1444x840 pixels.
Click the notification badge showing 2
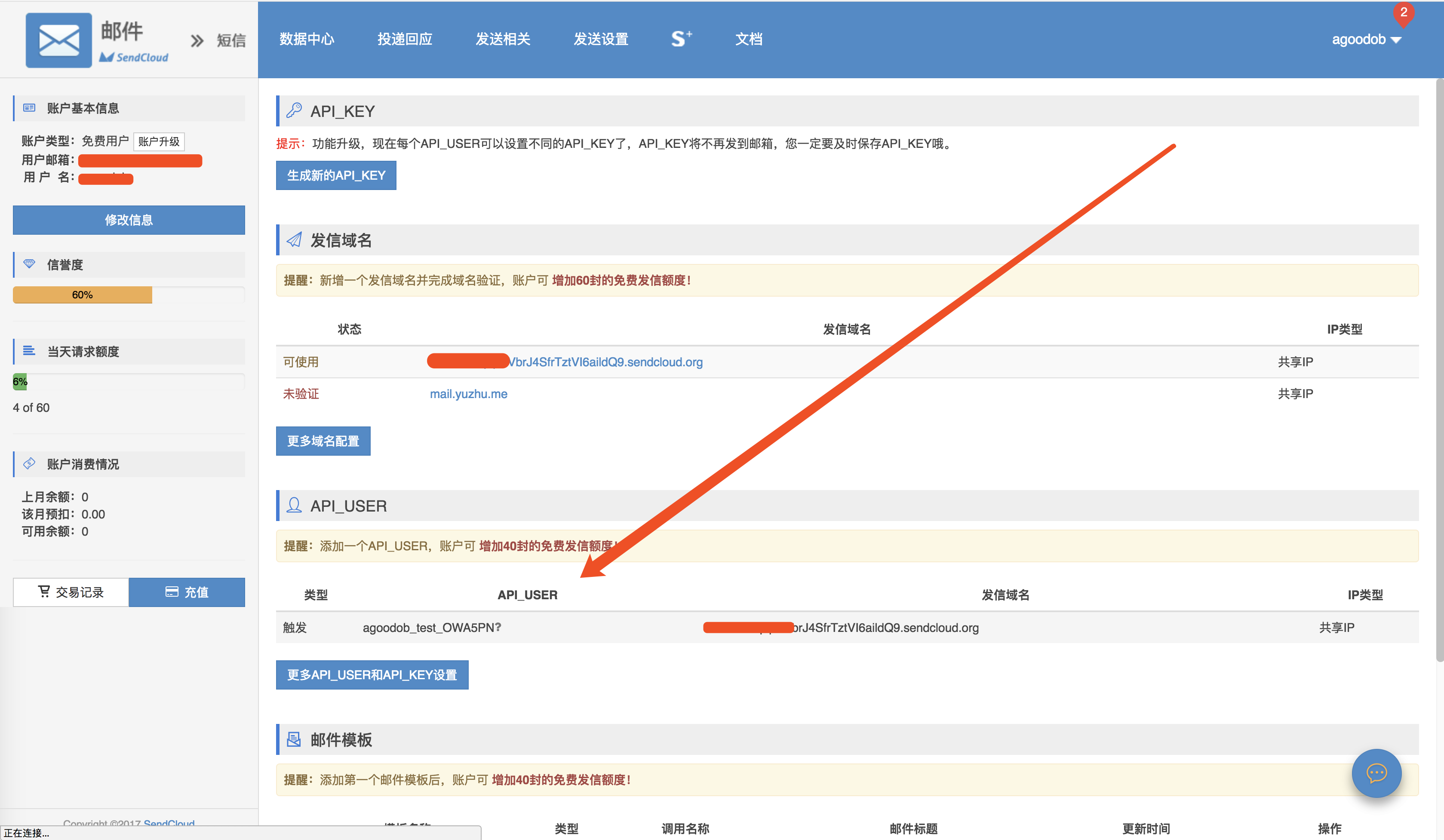click(1403, 12)
